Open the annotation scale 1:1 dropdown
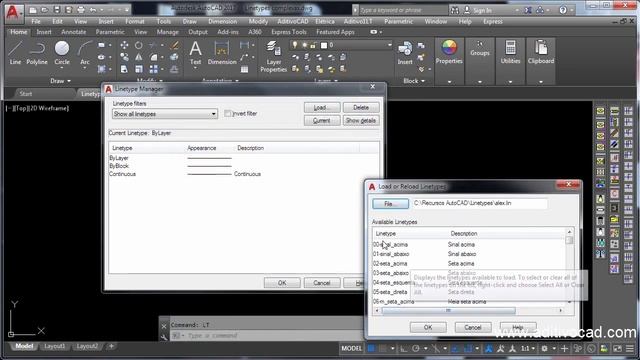Image resolution: width=640 pixels, height=360 pixels. click(x=528, y=349)
